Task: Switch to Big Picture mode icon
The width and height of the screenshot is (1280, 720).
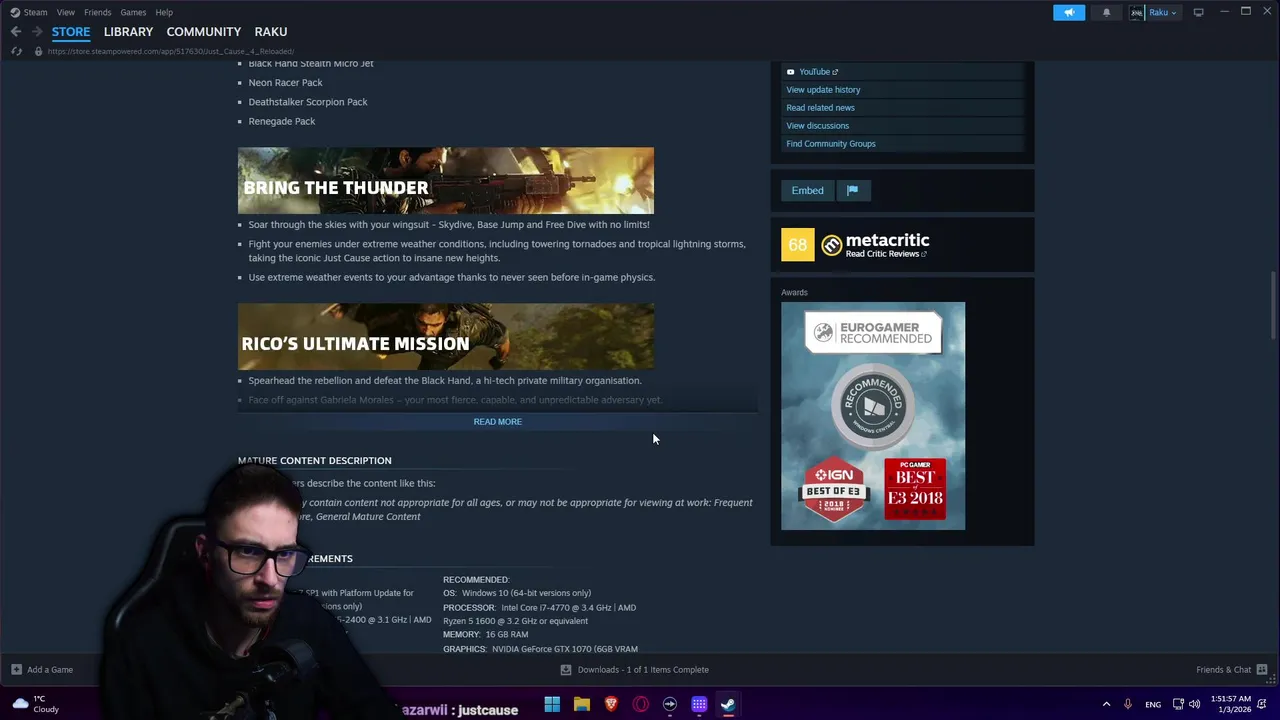Action: (1198, 12)
